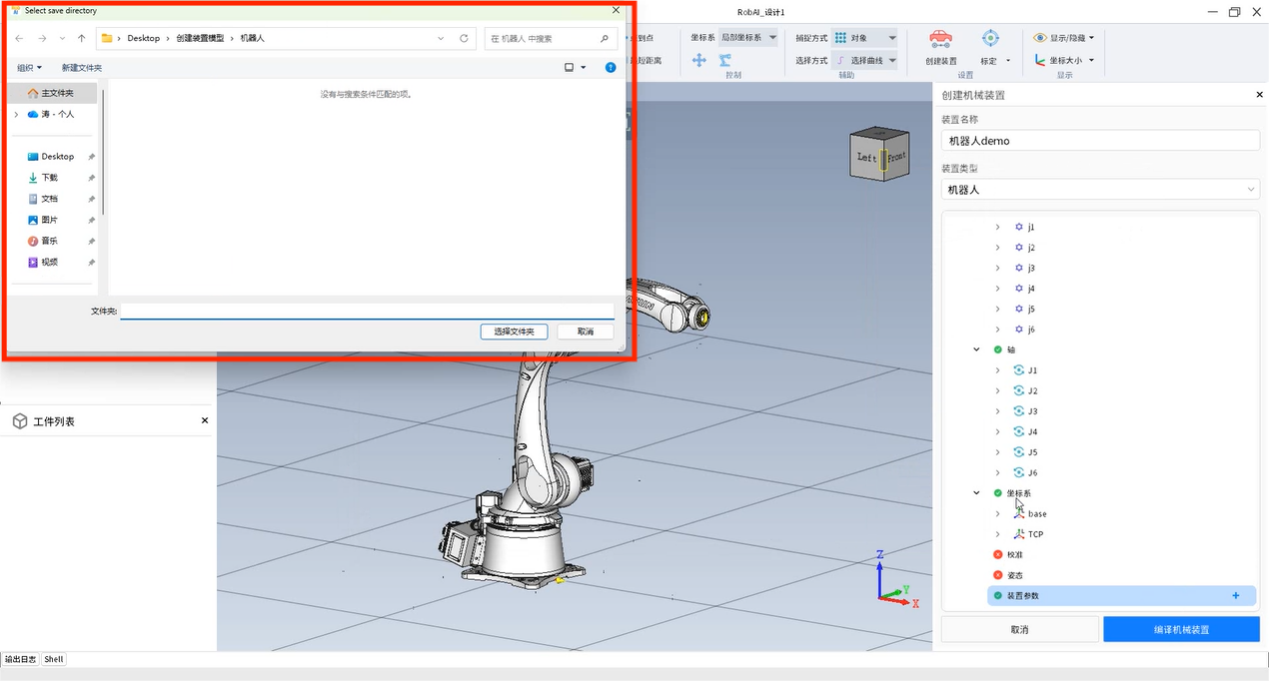Open the 装置类型 机器人 dropdown
Viewport: 1269px width, 681px height.
pos(1100,190)
